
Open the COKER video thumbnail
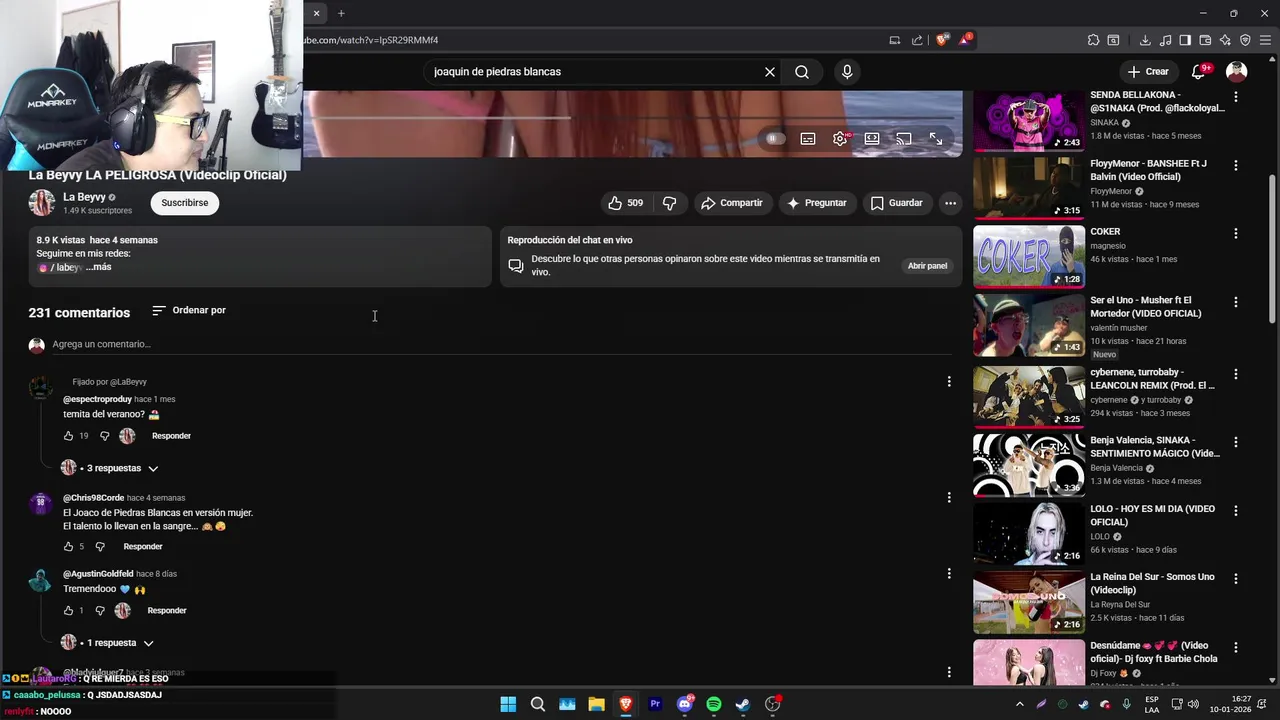point(1029,256)
